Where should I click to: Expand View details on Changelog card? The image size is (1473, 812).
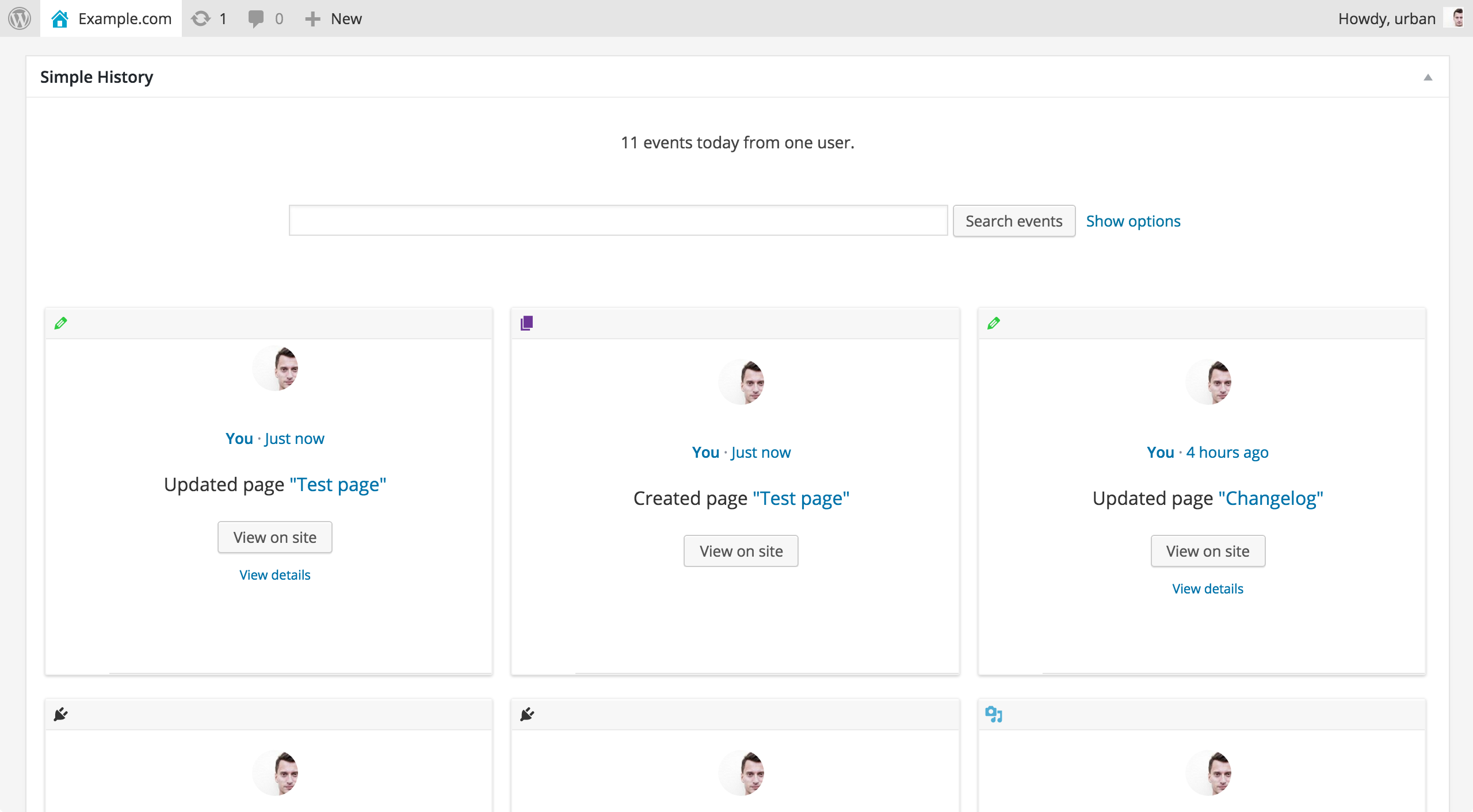pos(1208,589)
